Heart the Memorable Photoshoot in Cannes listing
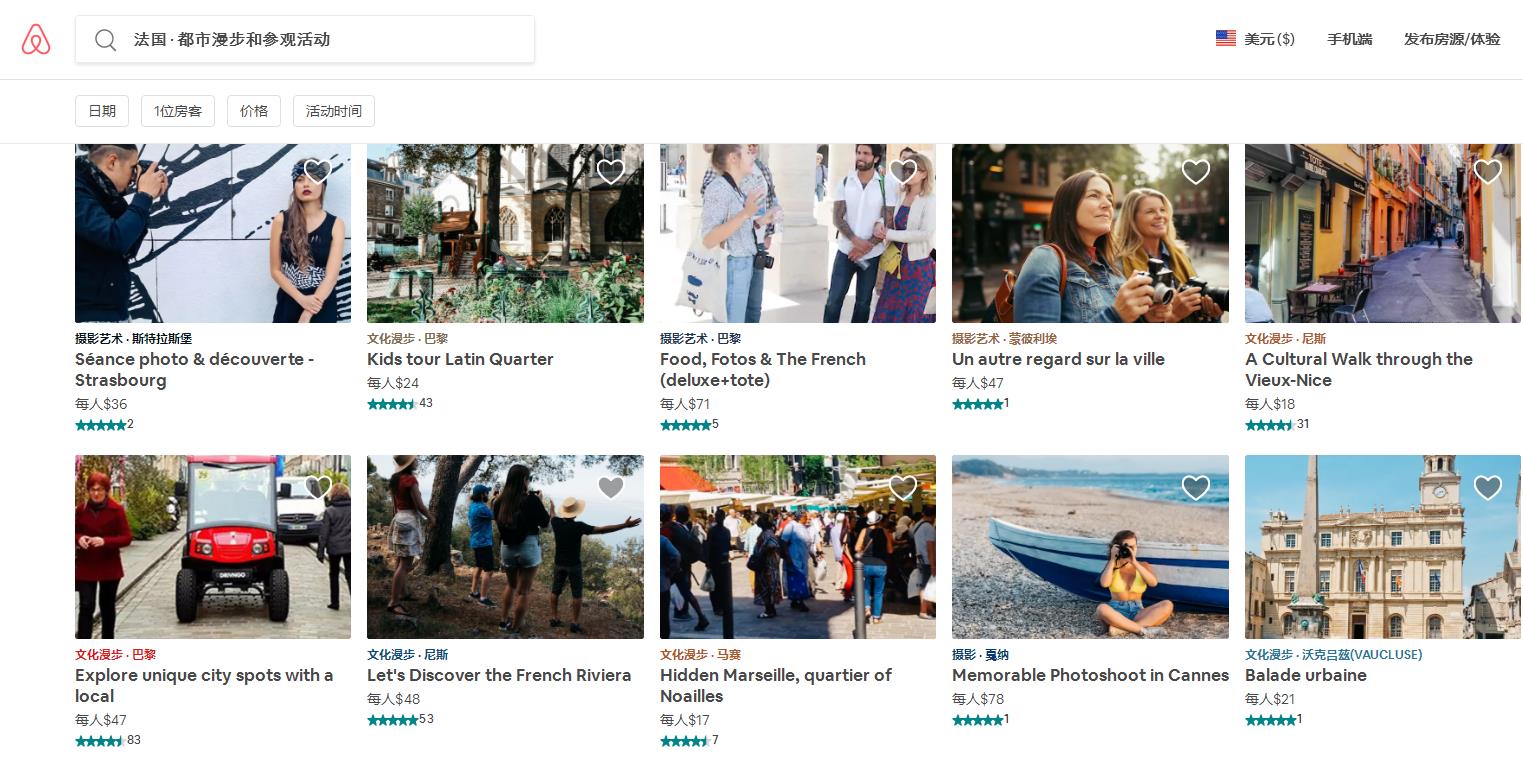Image resolution: width=1523 pixels, height=771 pixels. 1195,488
